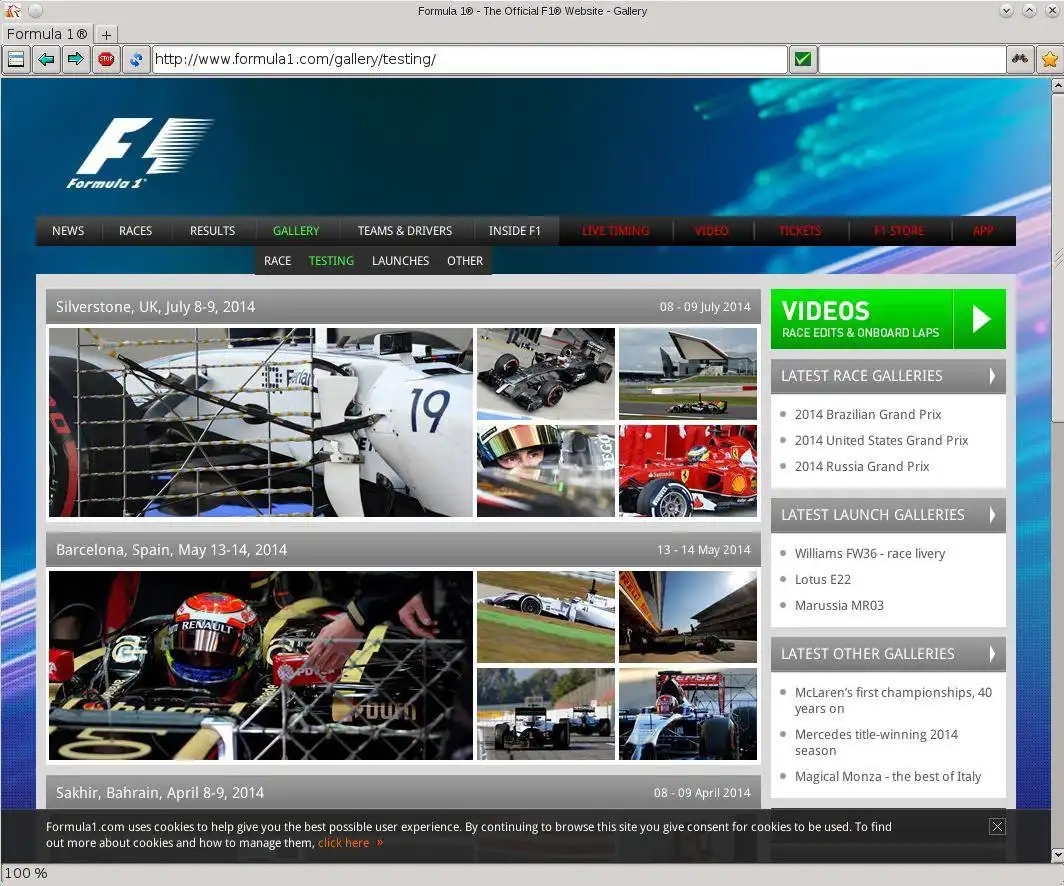The image size is (1064, 886).
Task: Bookmark the page with the star icon
Action: (x=1050, y=60)
